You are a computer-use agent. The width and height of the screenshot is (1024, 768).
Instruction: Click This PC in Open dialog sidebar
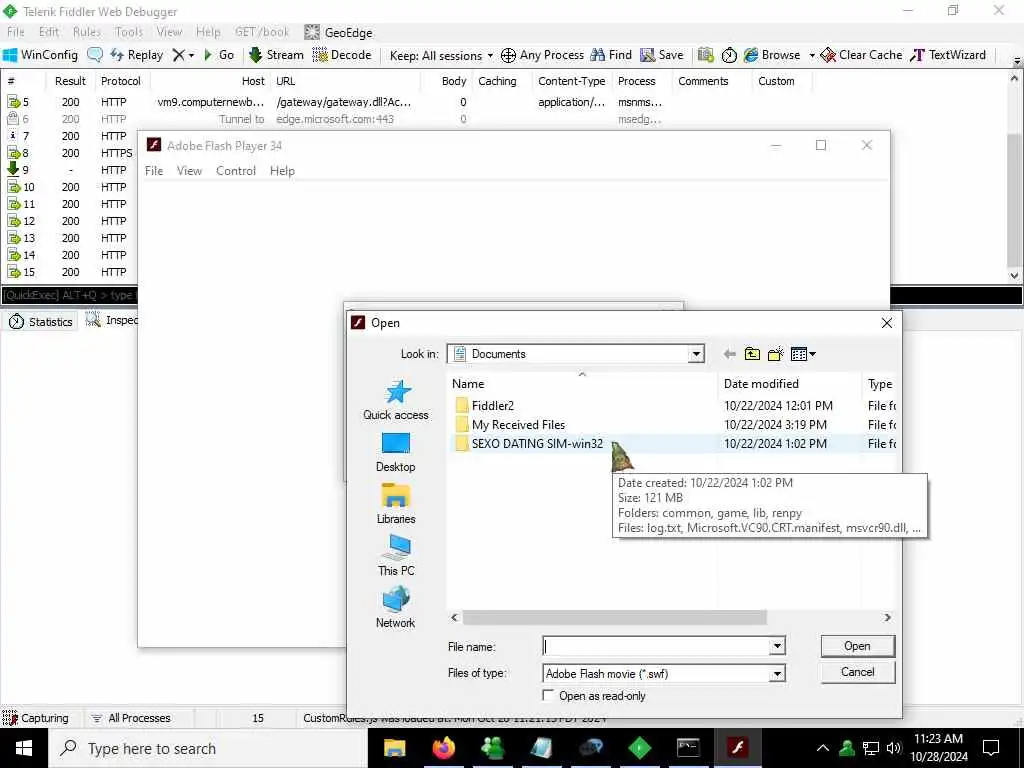(x=396, y=555)
